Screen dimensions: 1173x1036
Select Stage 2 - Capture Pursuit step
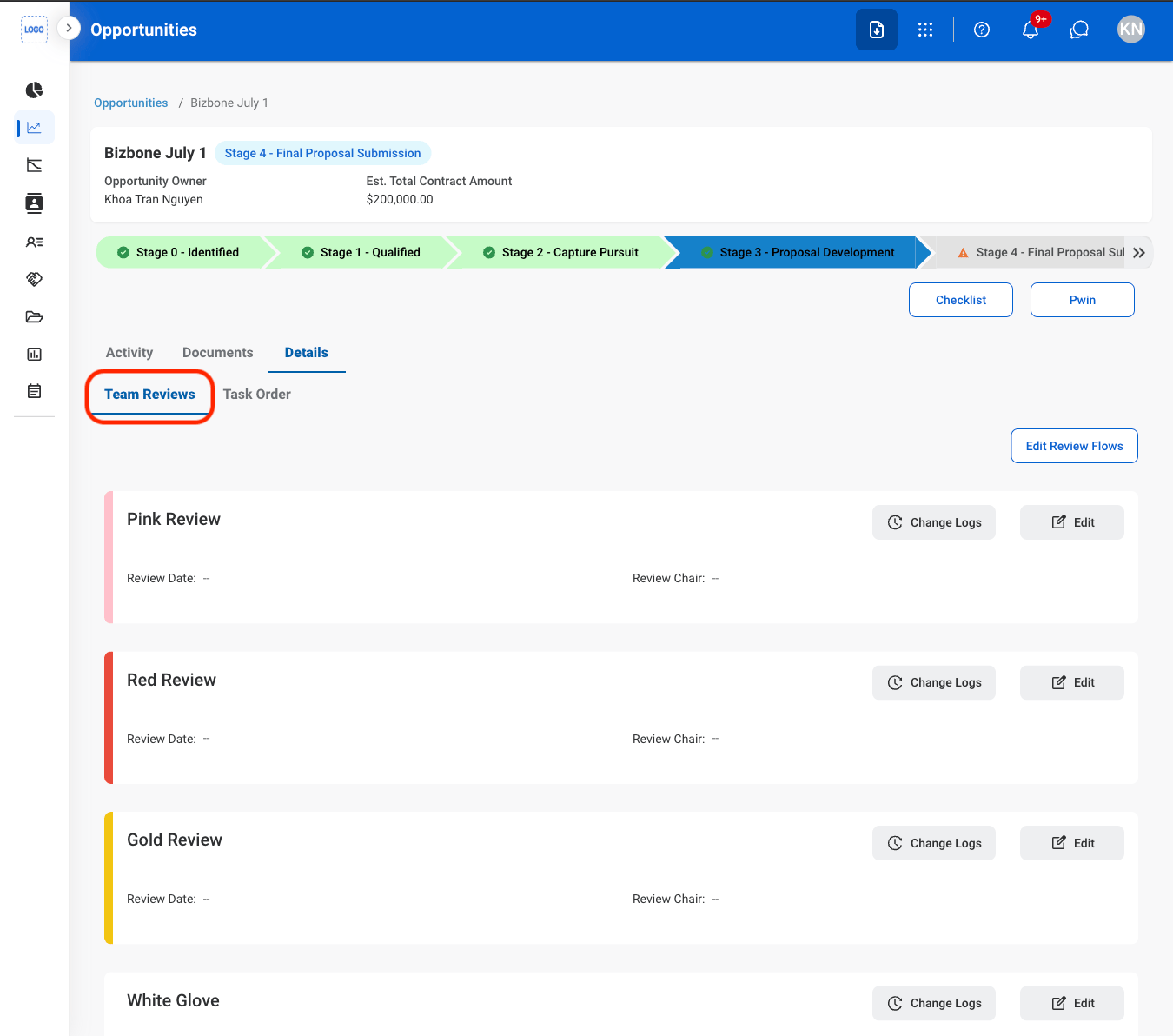(561, 252)
